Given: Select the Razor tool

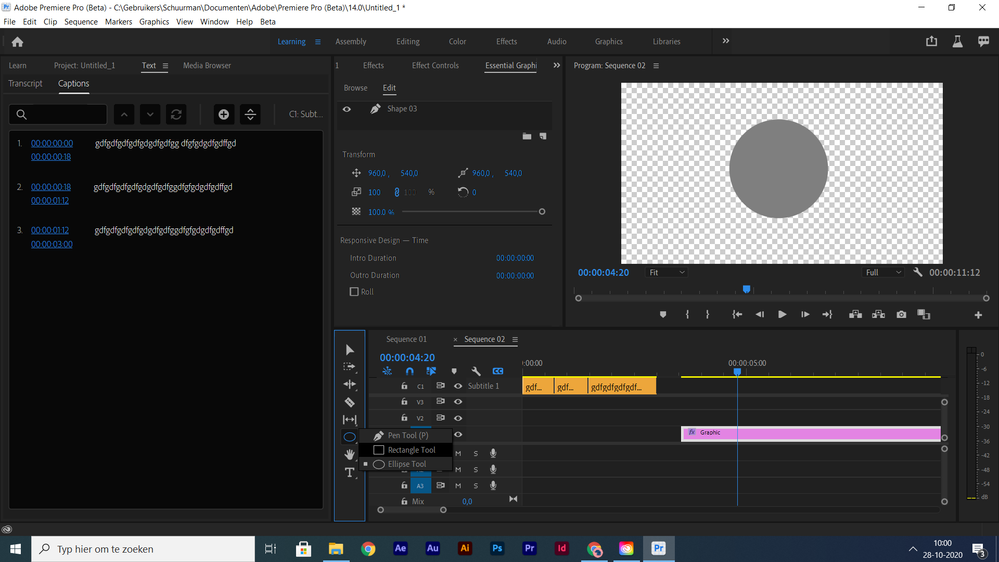Looking at the screenshot, I should (349, 402).
